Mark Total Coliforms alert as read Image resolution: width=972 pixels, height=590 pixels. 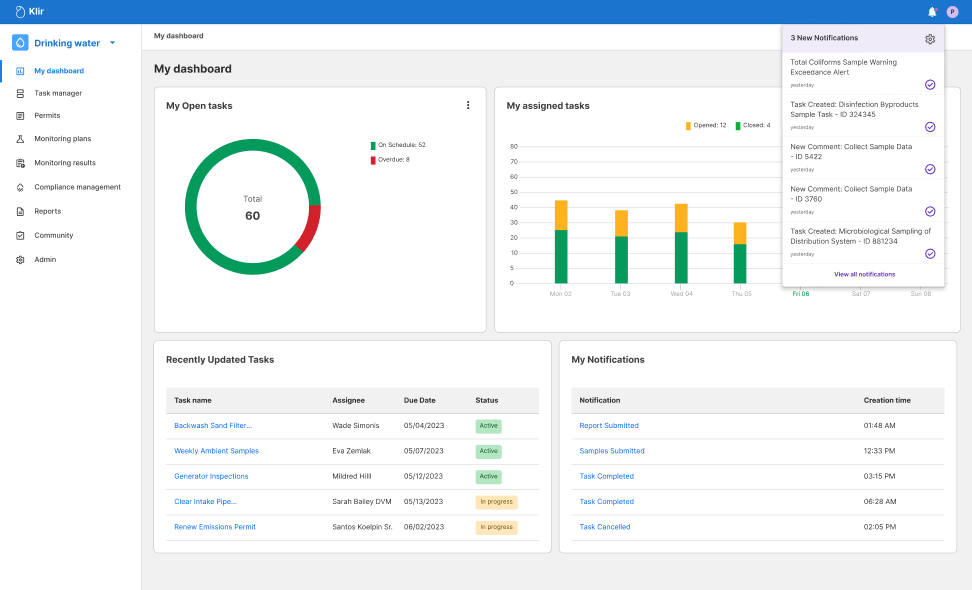930,85
